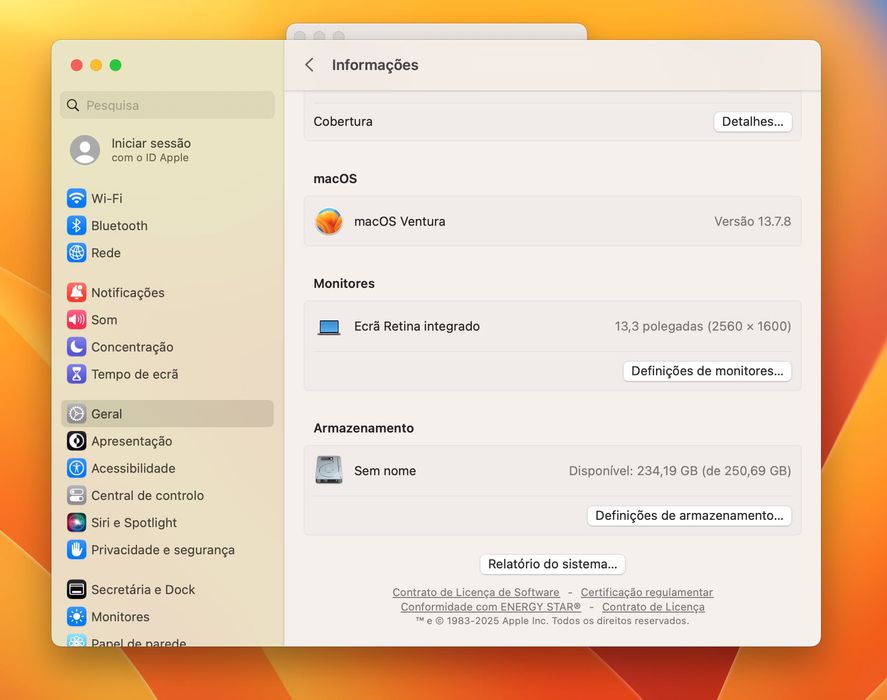Click the Monitores sun icon in sidebar
887x700 pixels.
click(76, 616)
